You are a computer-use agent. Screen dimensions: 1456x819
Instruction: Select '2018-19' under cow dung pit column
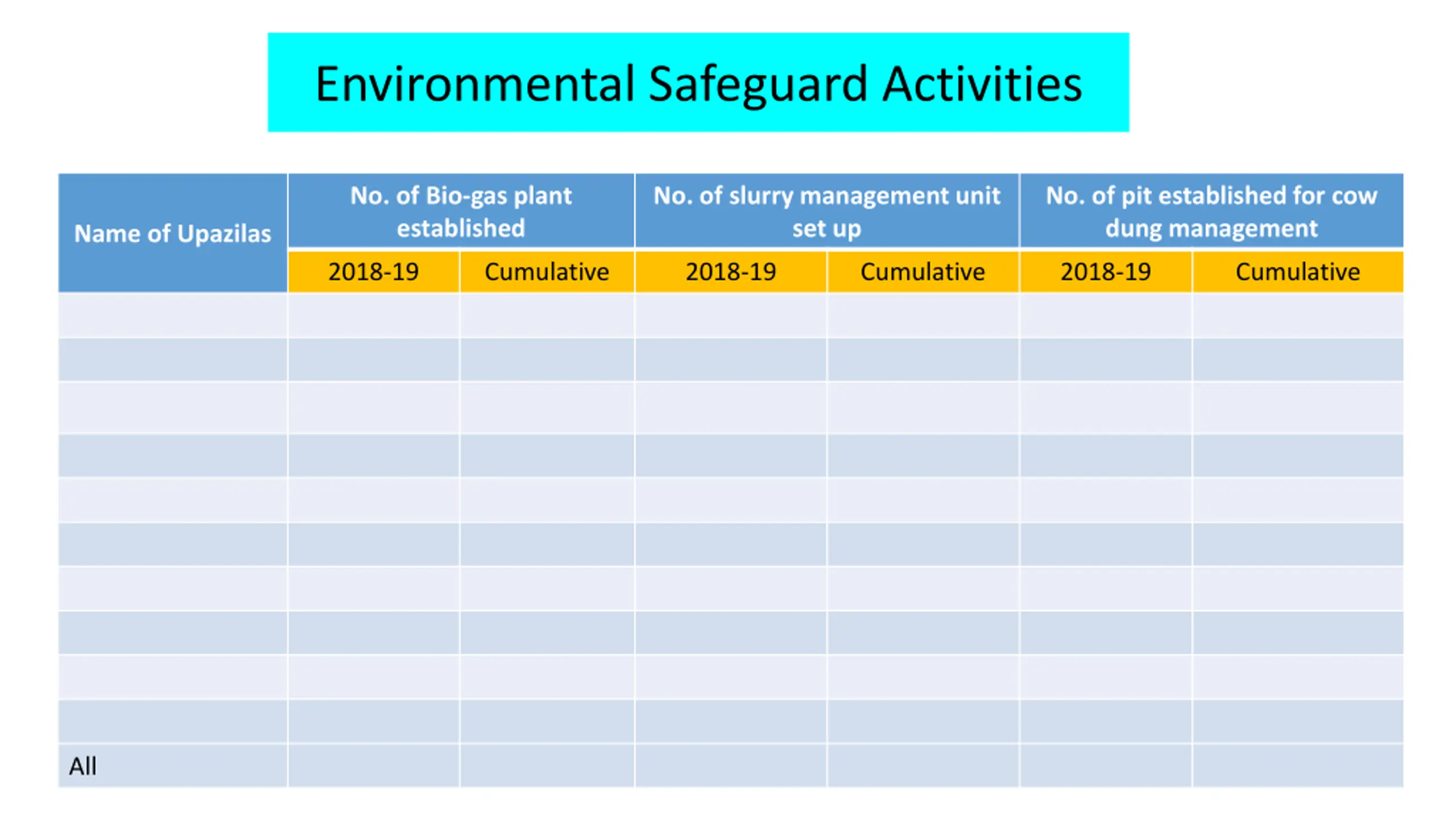pyautogui.click(x=1106, y=272)
